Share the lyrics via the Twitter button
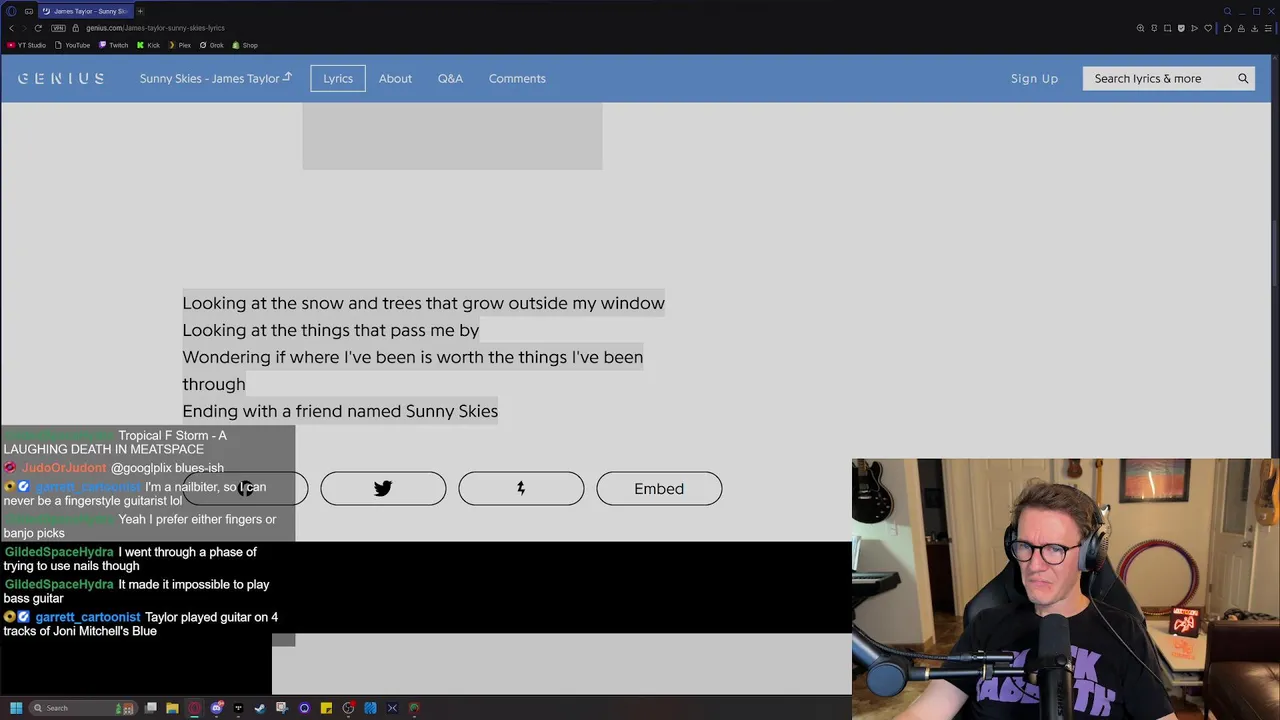This screenshot has width=1280, height=720. 383,488
